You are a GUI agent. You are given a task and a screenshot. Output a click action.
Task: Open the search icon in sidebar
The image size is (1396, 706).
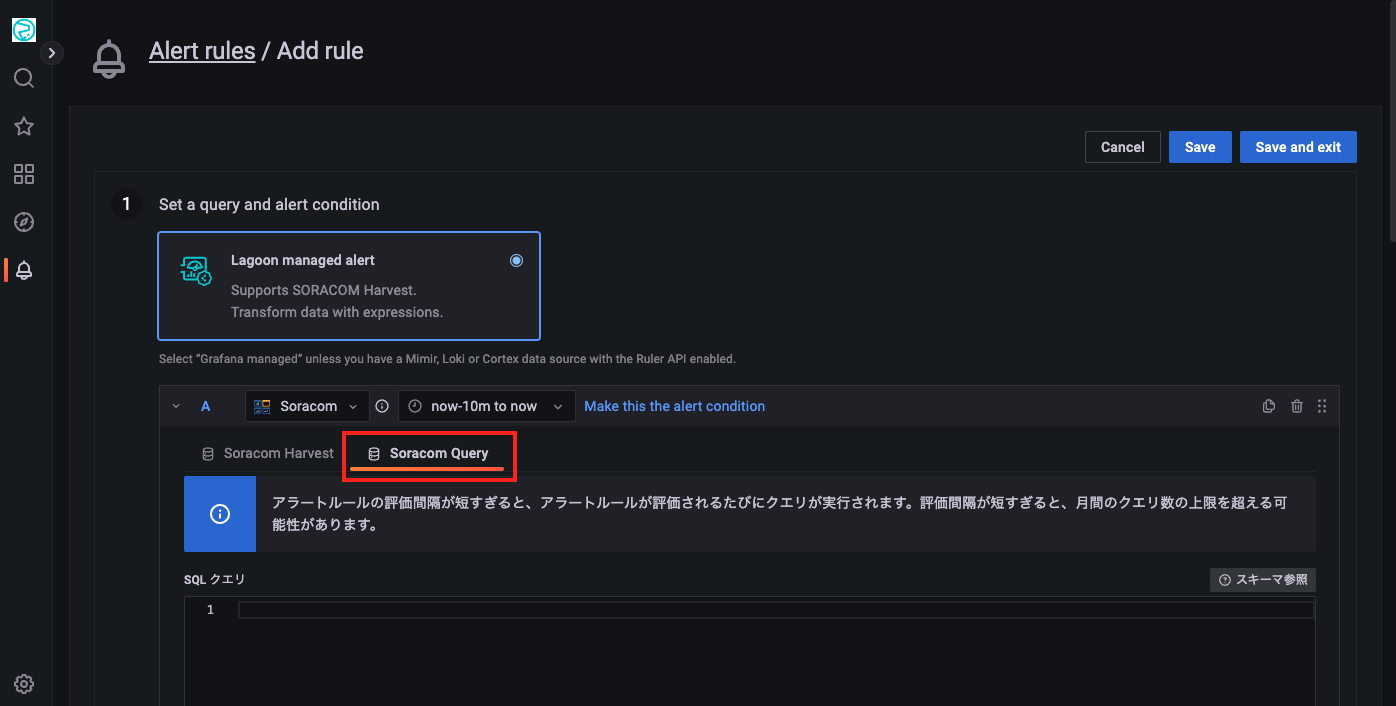(24, 78)
